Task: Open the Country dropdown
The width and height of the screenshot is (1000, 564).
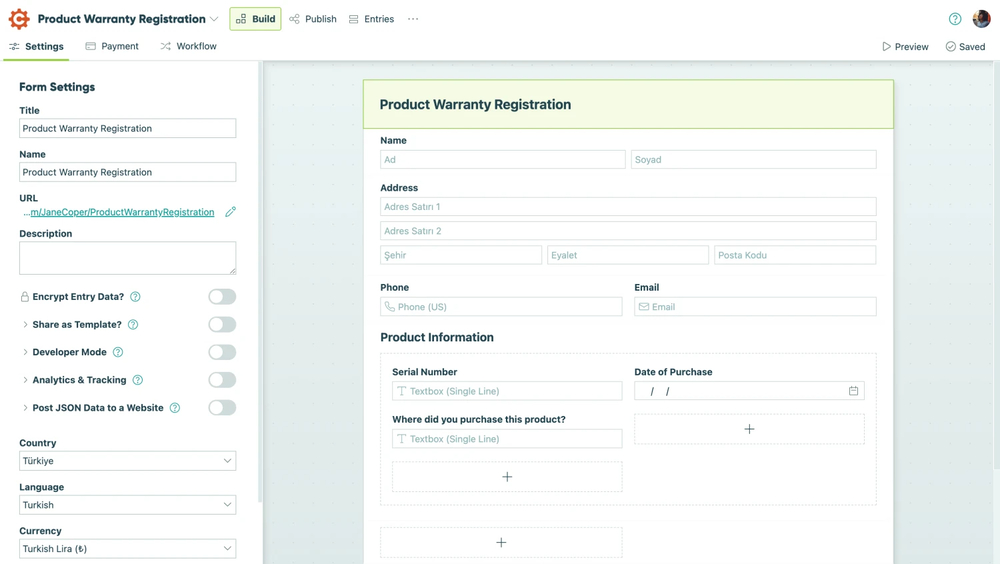Action: tap(128, 461)
